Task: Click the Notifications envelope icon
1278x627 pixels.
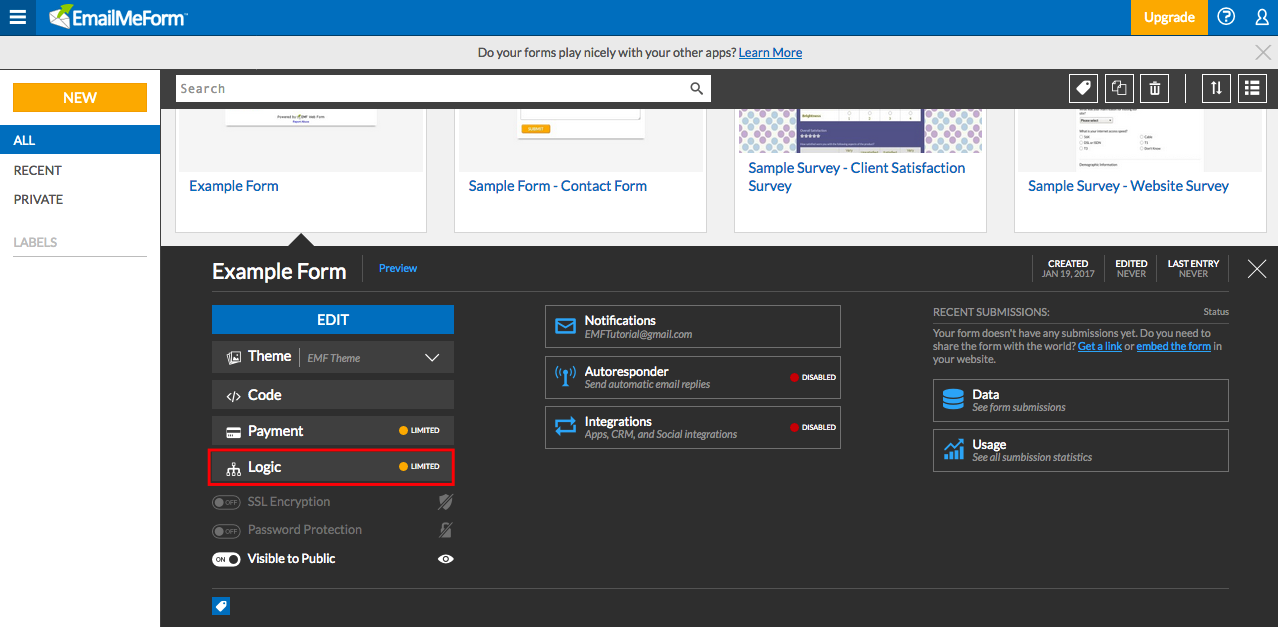Action: pyautogui.click(x=565, y=326)
